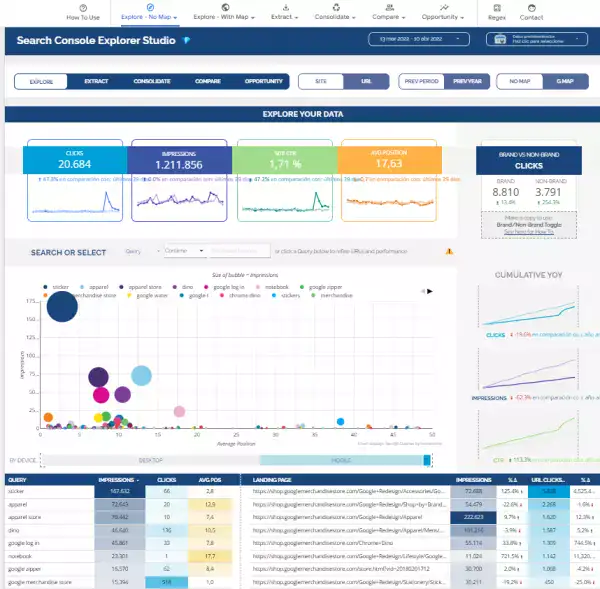Click the CLICKS column header
Image resolution: width=600 pixels, height=589 pixels.
(166, 480)
